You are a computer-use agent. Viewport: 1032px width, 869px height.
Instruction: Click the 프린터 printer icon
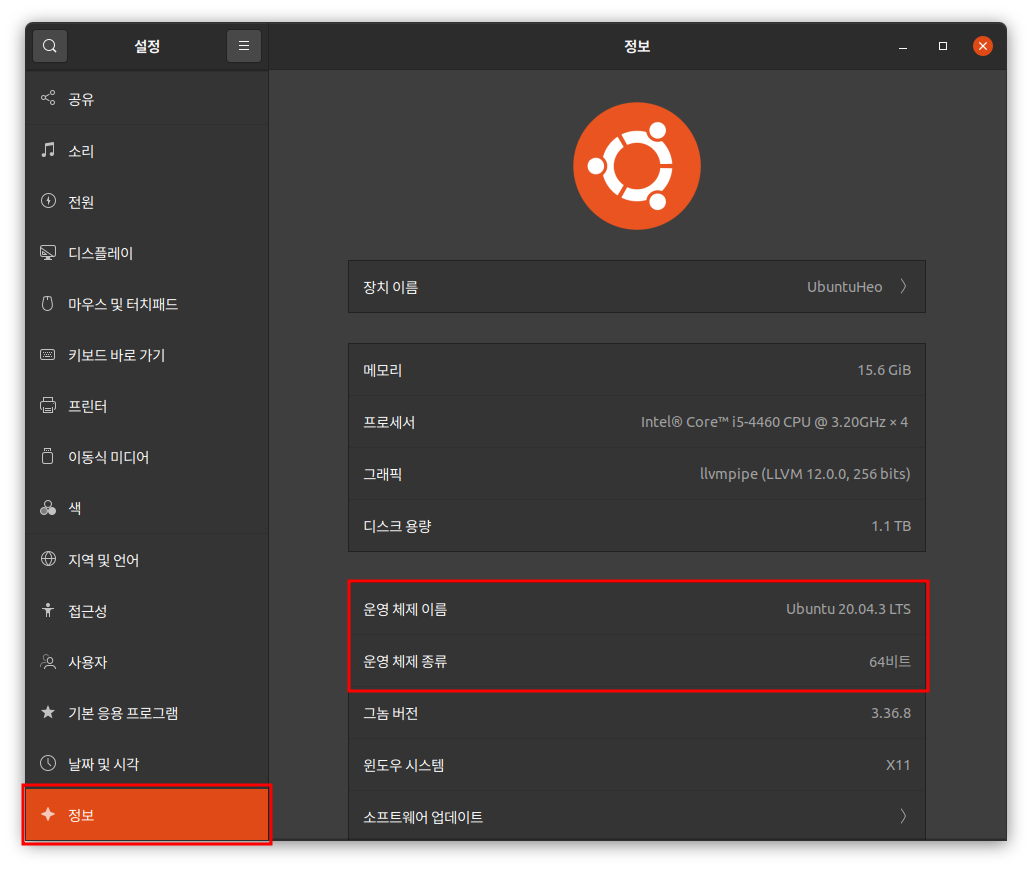48,406
